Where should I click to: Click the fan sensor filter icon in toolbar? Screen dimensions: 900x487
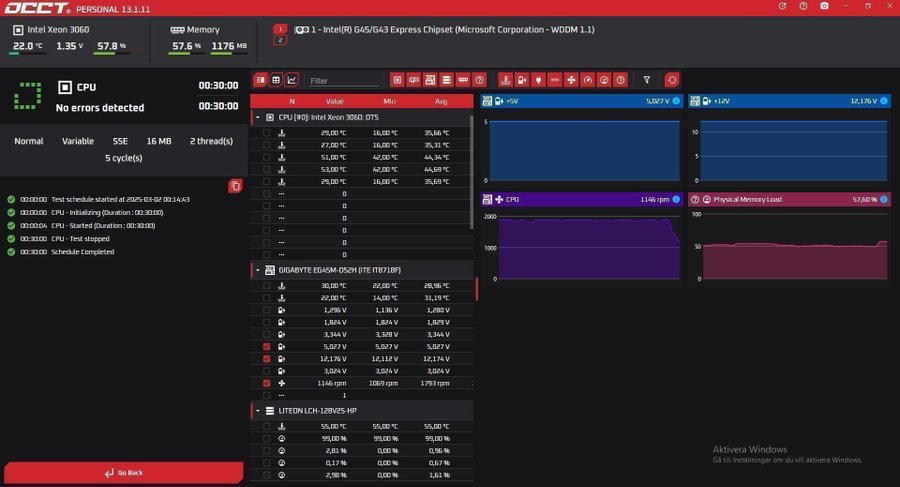click(571, 80)
